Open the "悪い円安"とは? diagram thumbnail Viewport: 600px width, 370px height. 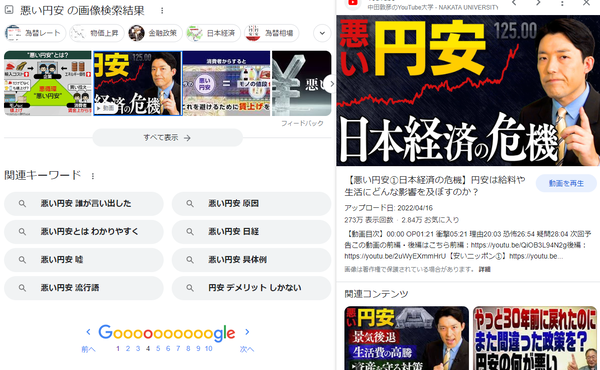(48, 83)
